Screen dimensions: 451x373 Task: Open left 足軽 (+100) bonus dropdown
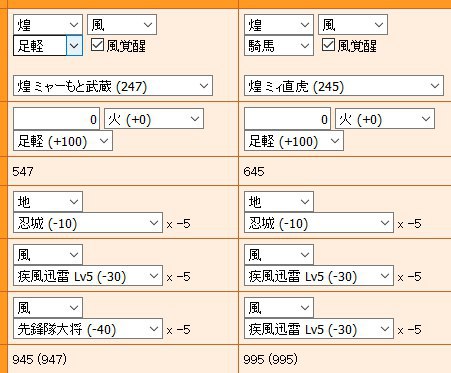(x=63, y=141)
